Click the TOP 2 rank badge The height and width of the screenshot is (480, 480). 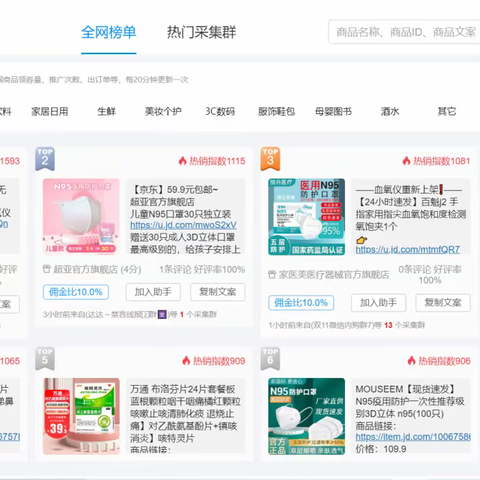pyautogui.click(x=45, y=159)
